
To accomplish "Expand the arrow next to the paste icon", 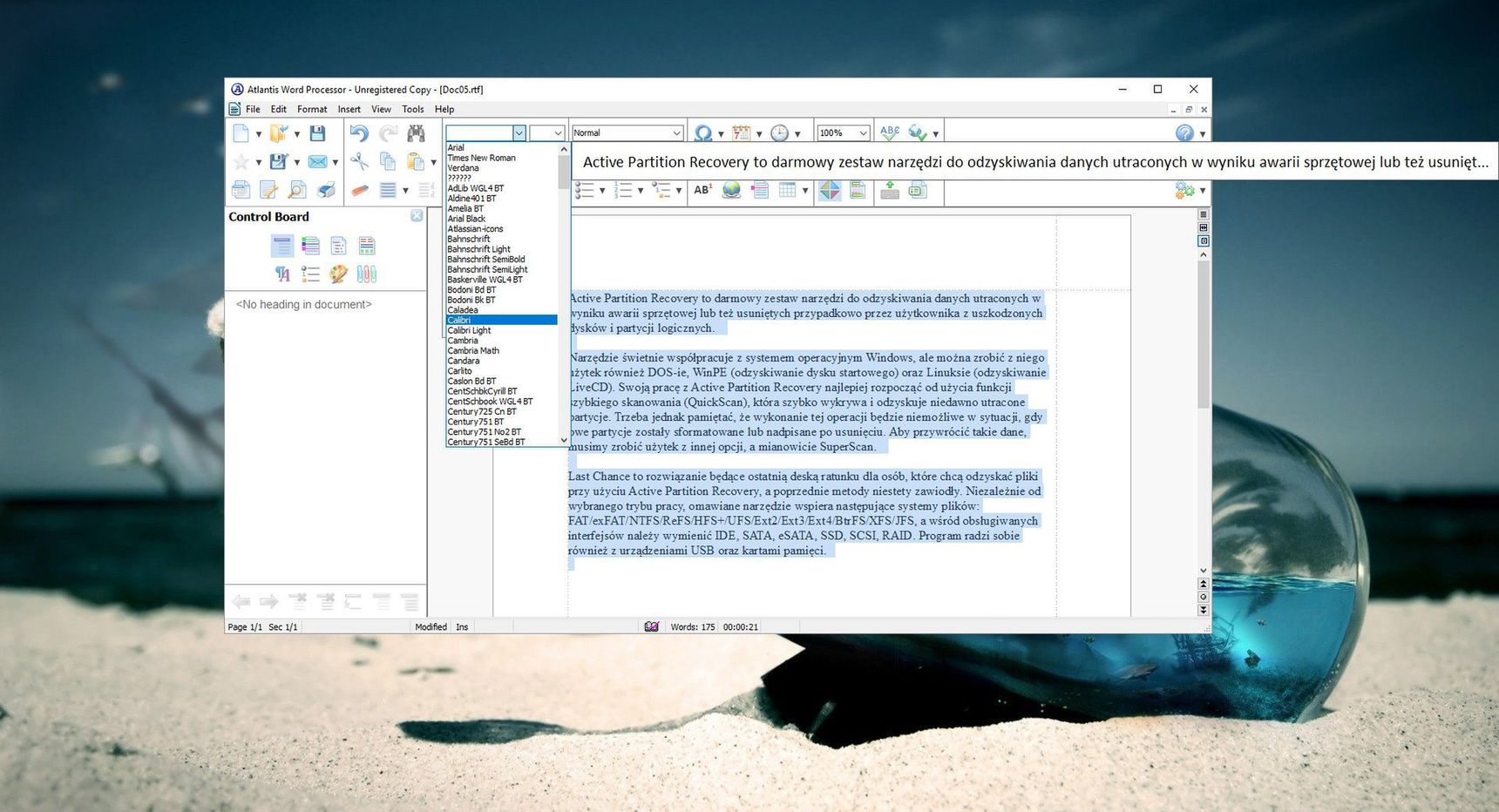I will coord(433,162).
